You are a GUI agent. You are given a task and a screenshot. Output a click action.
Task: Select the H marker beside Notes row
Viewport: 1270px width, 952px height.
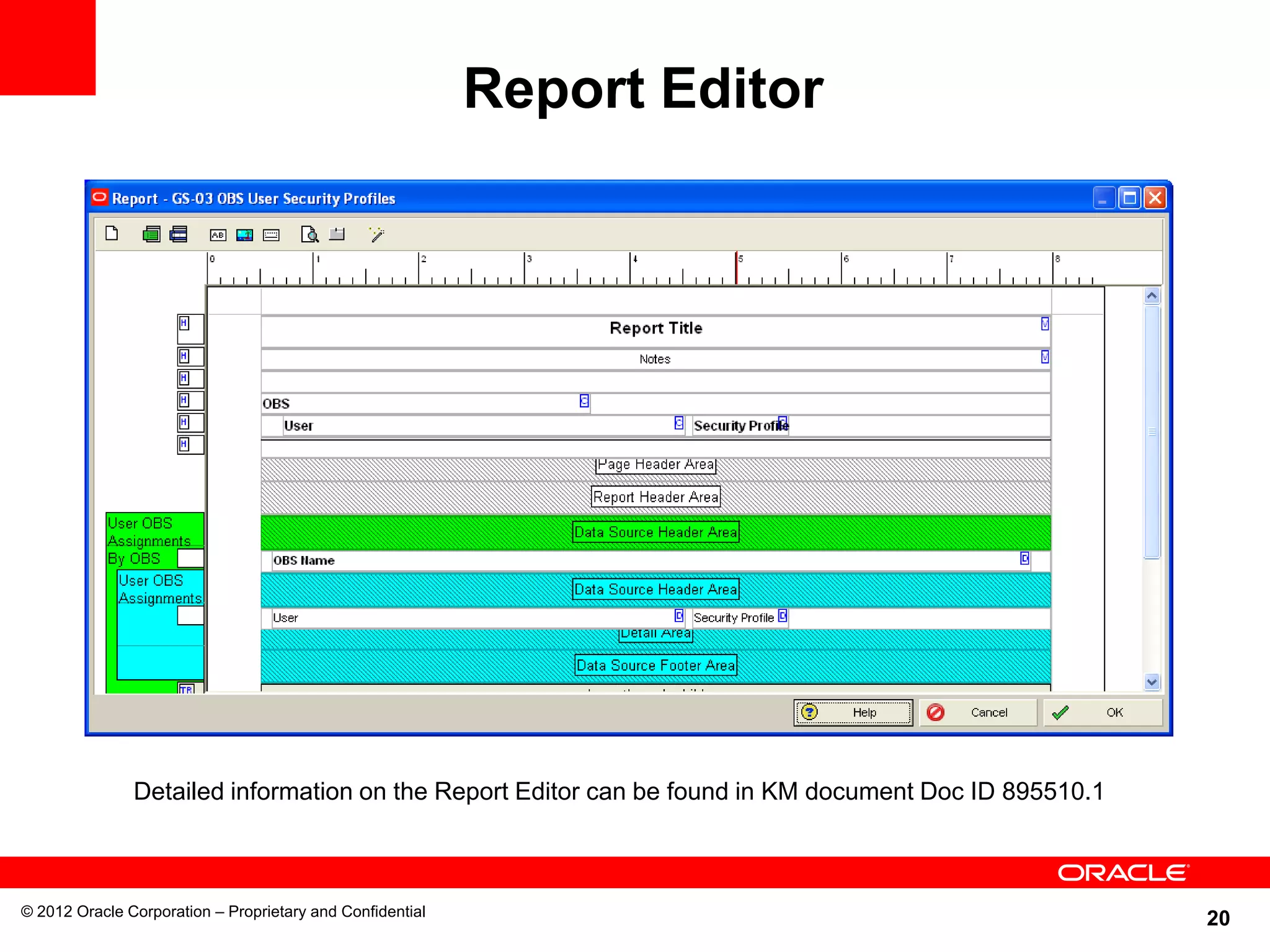(184, 356)
